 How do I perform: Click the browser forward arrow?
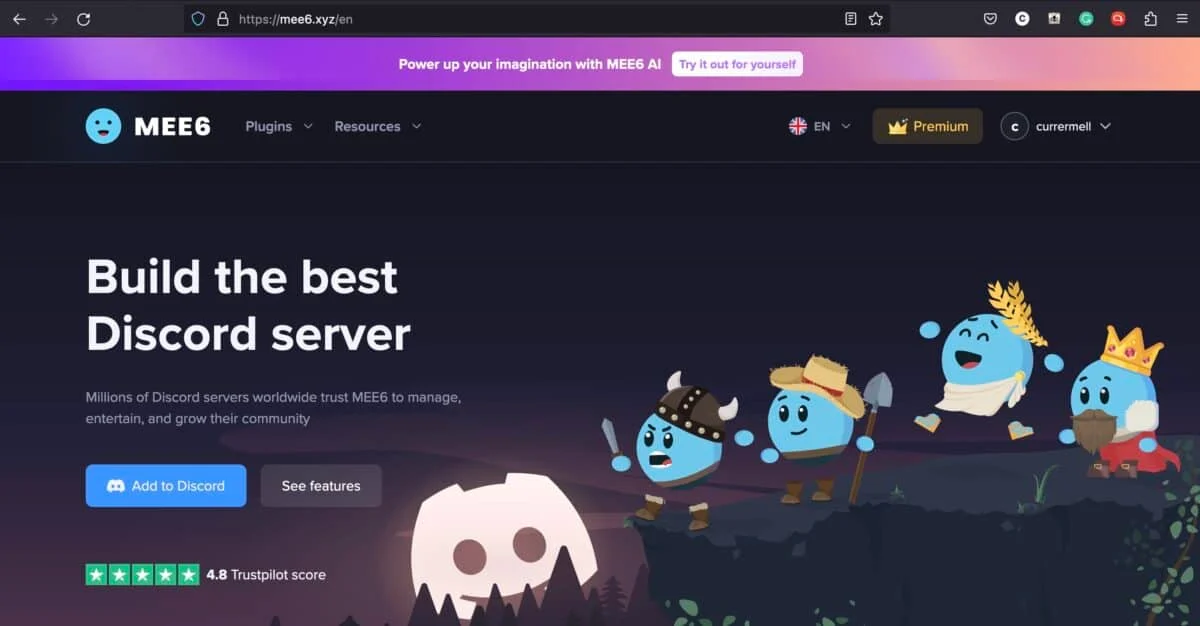pos(51,18)
